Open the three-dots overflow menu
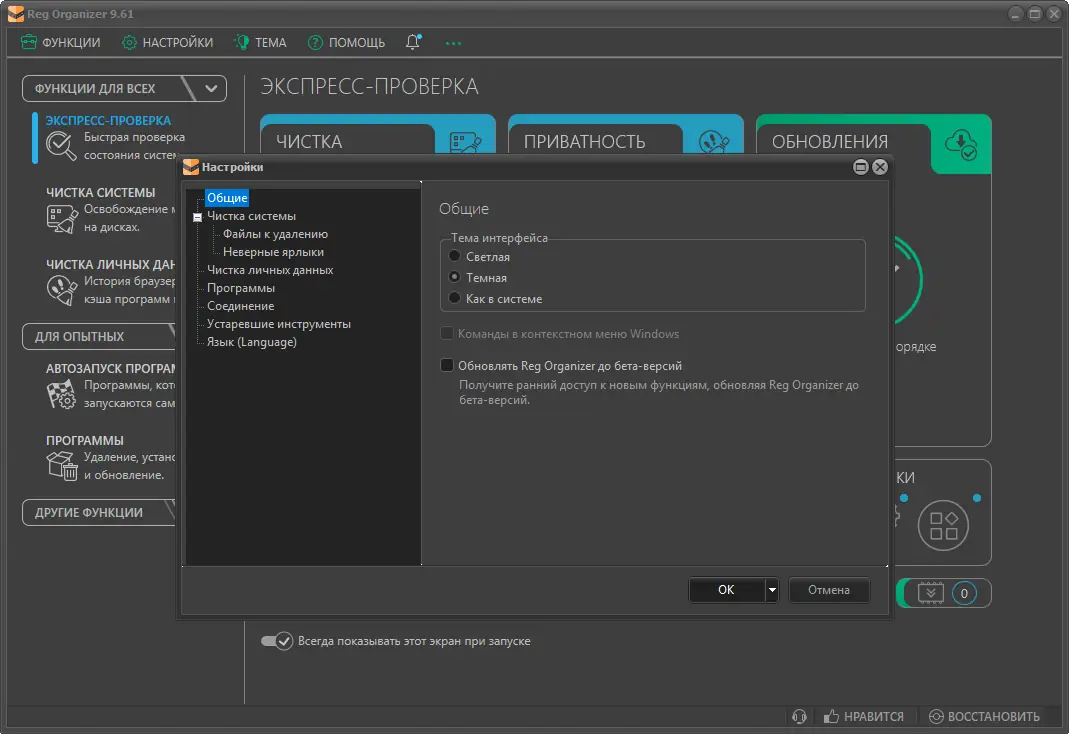This screenshot has height=734, width=1069. pyautogui.click(x=453, y=43)
